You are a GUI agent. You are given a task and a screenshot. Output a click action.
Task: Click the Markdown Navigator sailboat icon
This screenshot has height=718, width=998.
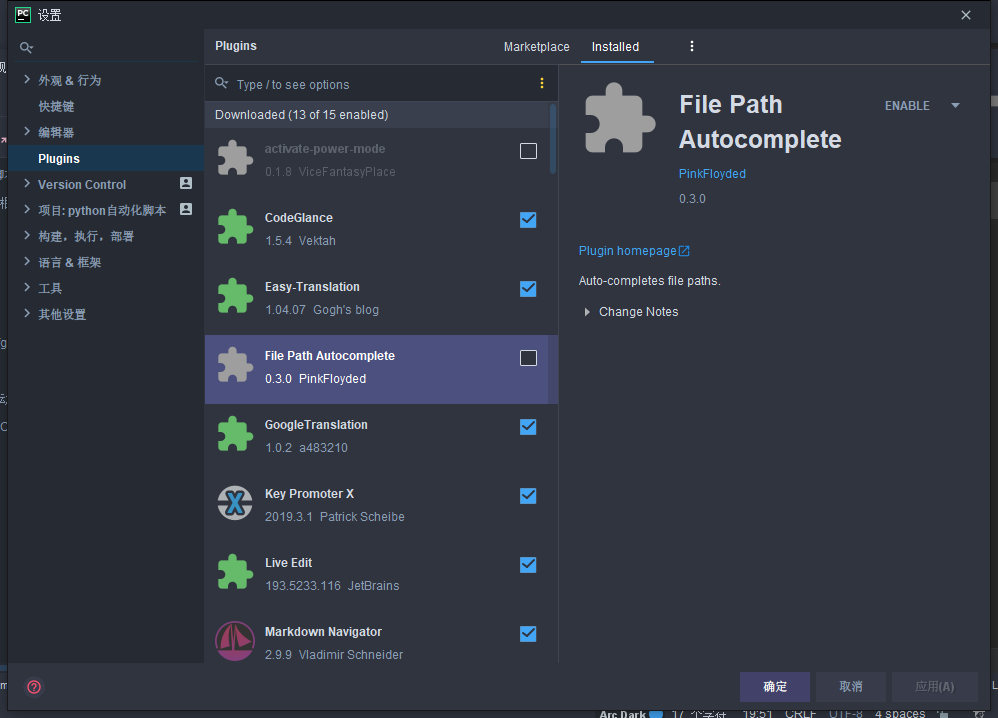[x=235, y=641]
